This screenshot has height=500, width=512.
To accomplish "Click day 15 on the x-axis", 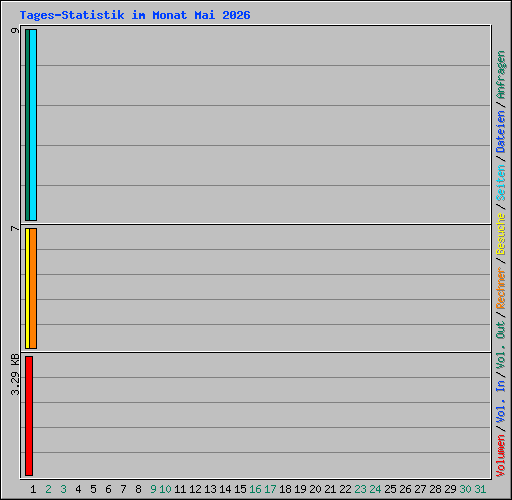I will click(240, 489).
